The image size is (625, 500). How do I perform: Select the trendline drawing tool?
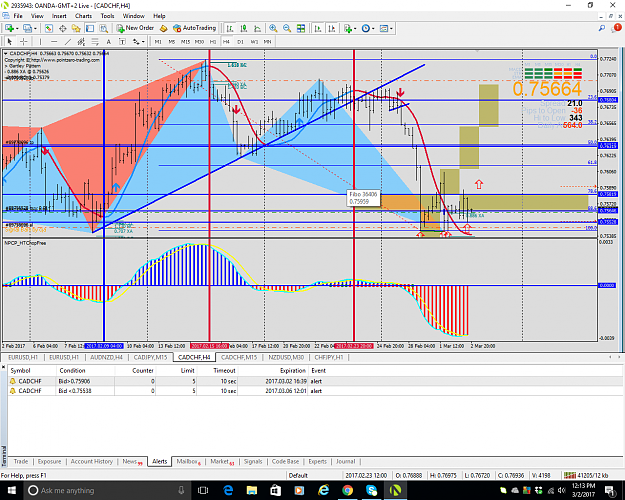click(x=68, y=41)
